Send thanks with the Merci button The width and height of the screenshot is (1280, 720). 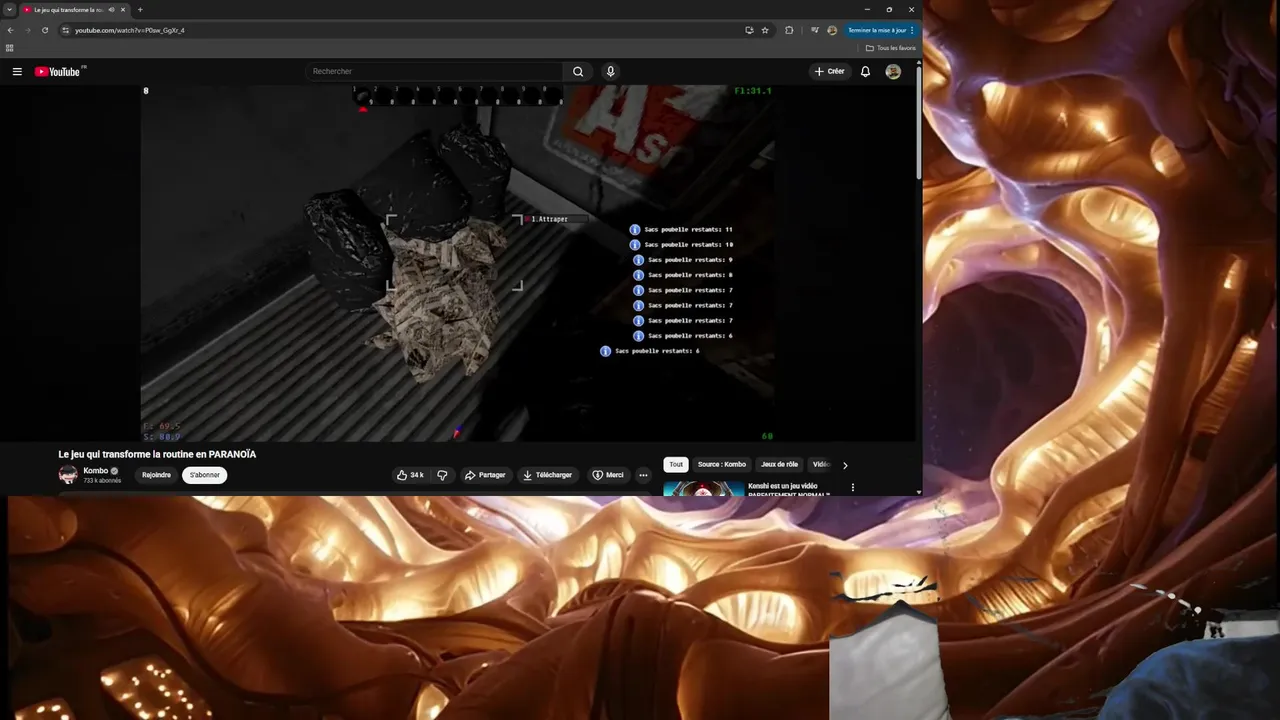coord(607,475)
